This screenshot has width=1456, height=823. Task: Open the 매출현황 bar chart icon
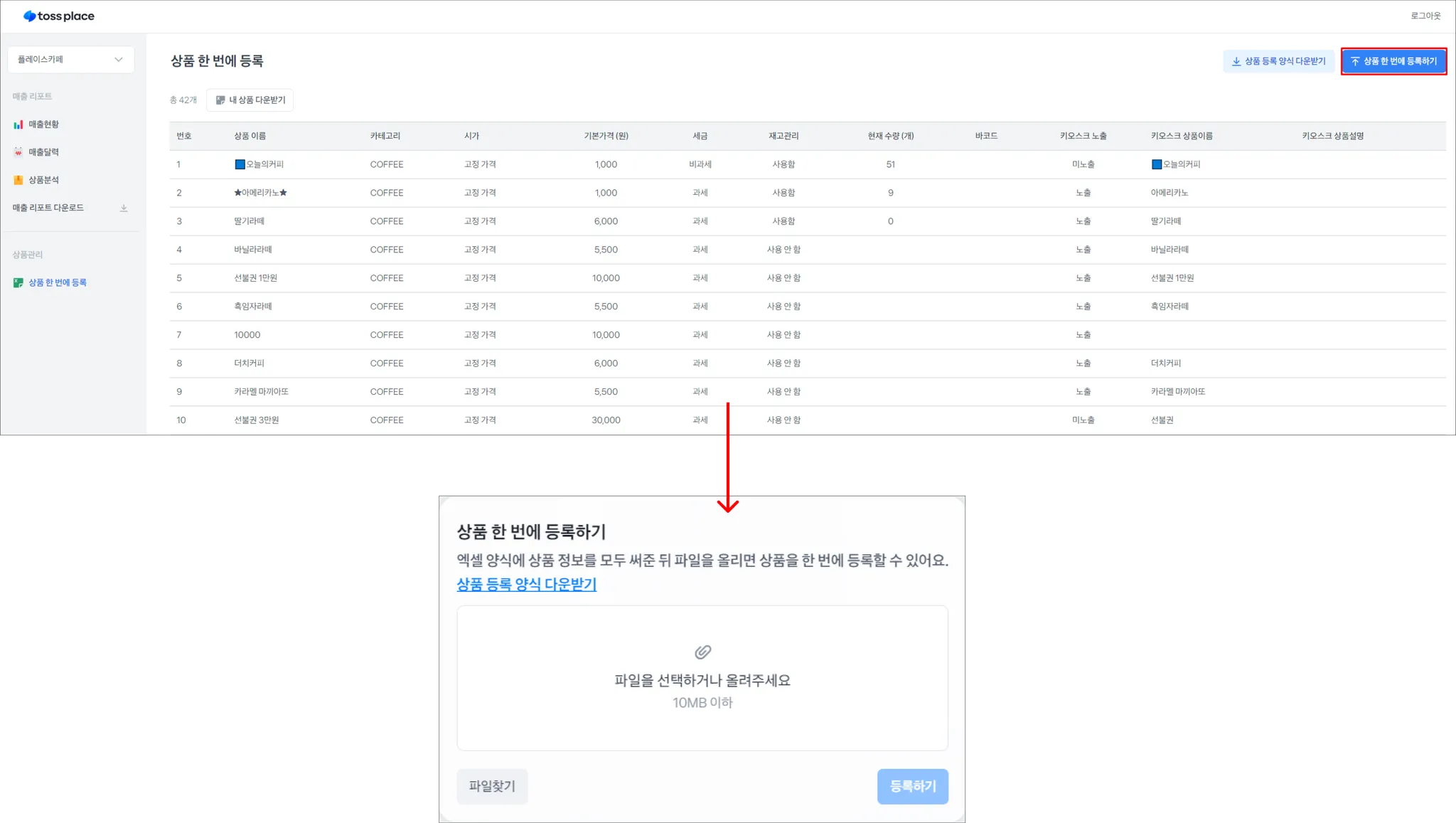coord(18,124)
